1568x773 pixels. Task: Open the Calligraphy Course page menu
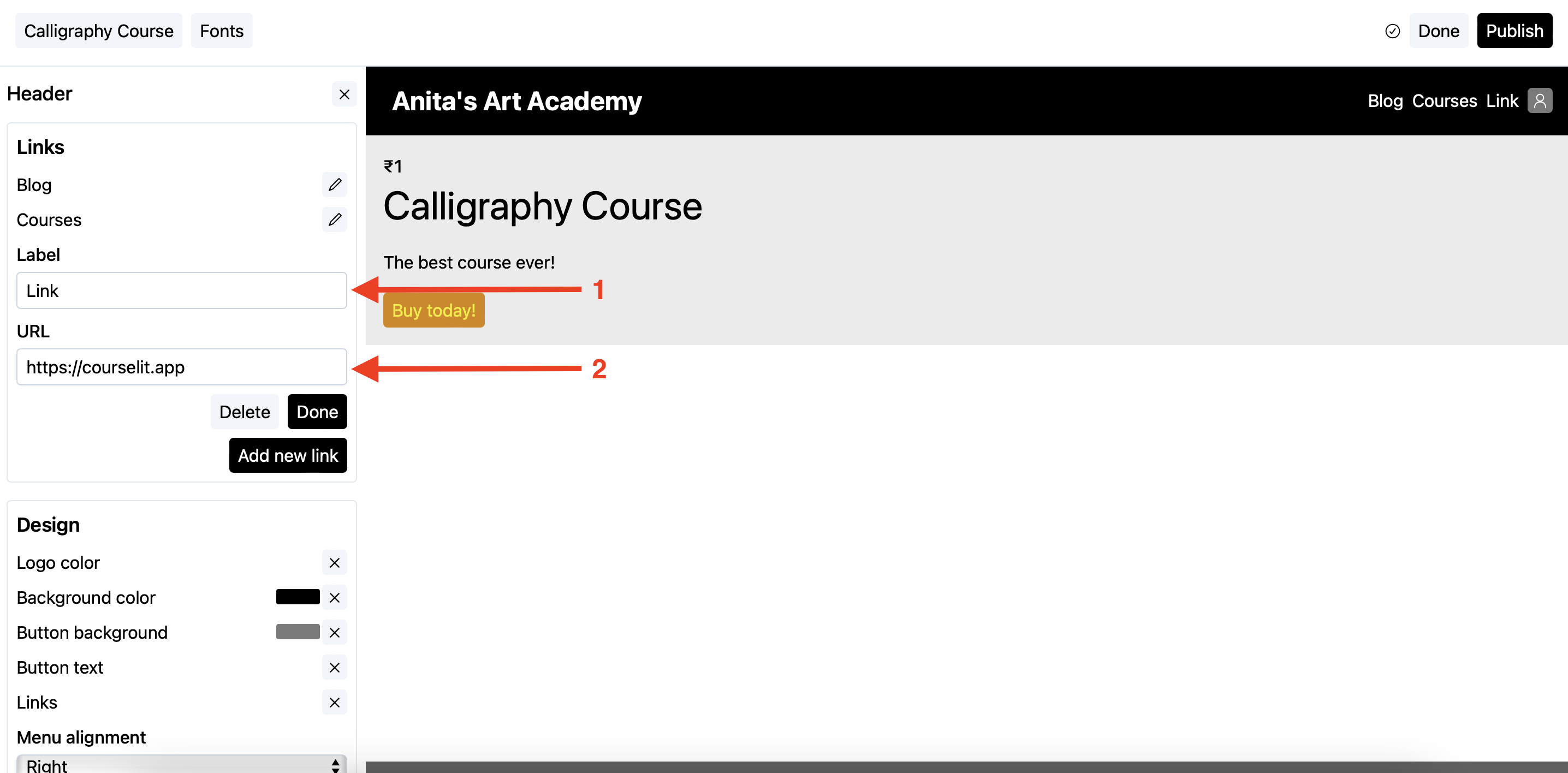99,31
